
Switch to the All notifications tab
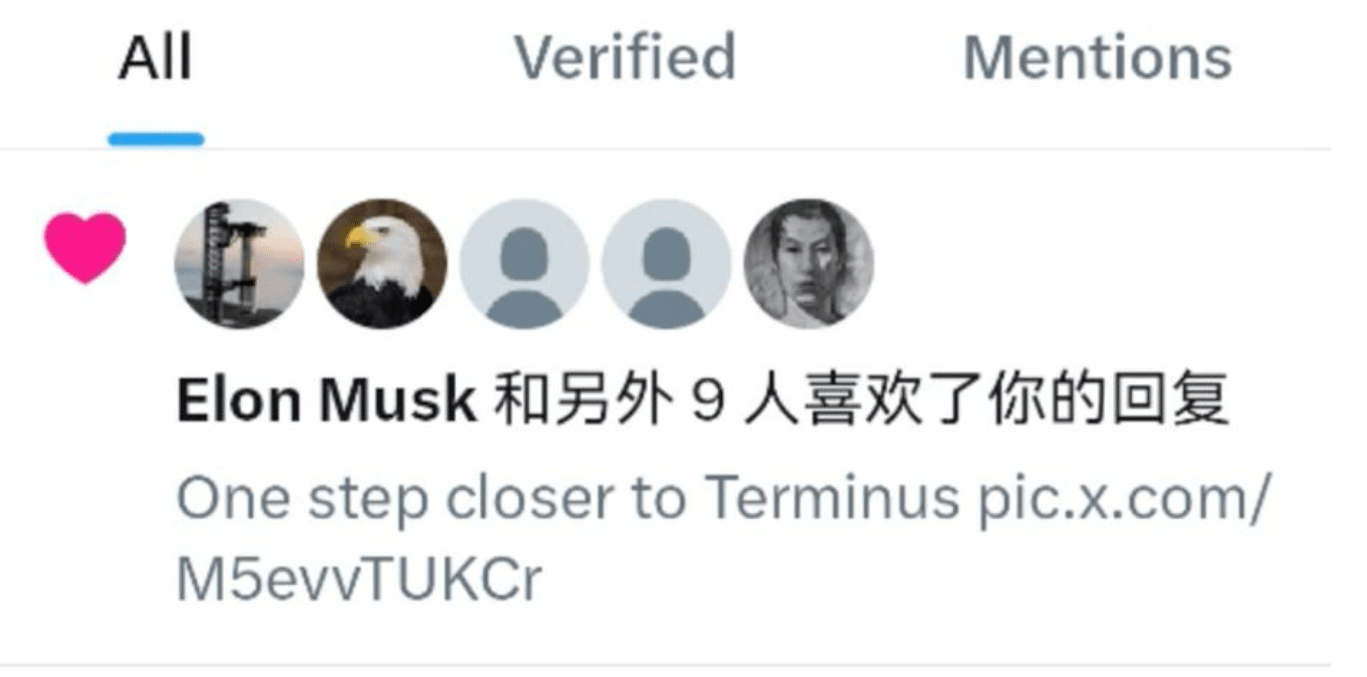155,58
